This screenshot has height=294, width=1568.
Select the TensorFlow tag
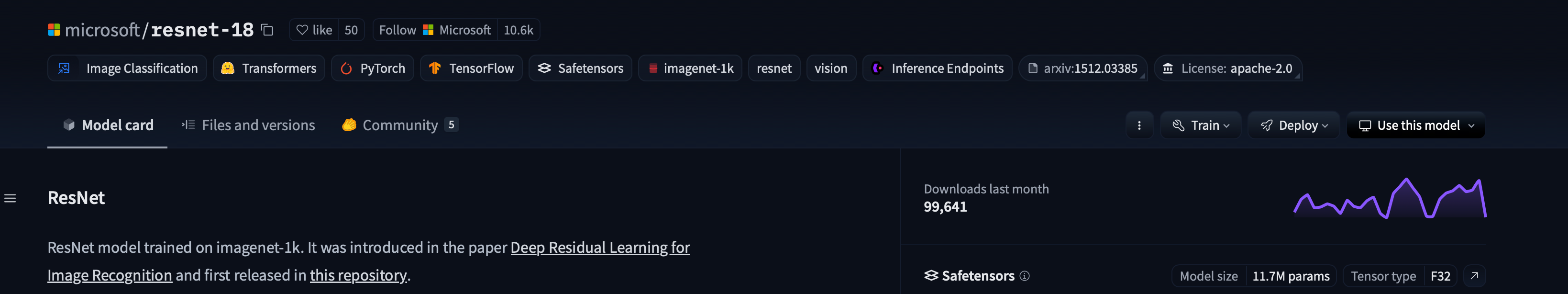coord(471,68)
